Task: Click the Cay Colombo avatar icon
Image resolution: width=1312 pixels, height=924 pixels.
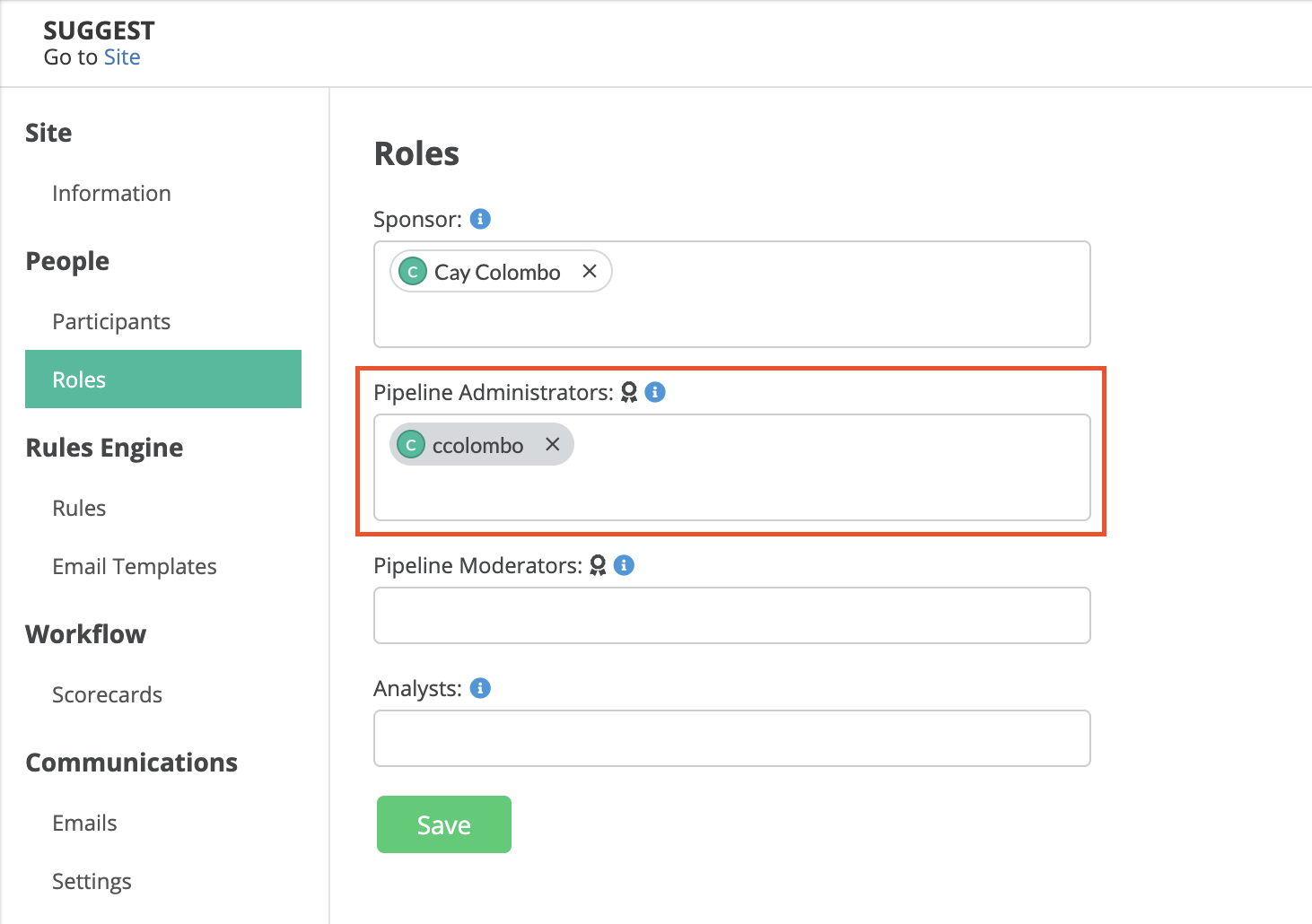Action: pyautogui.click(x=413, y=272)
